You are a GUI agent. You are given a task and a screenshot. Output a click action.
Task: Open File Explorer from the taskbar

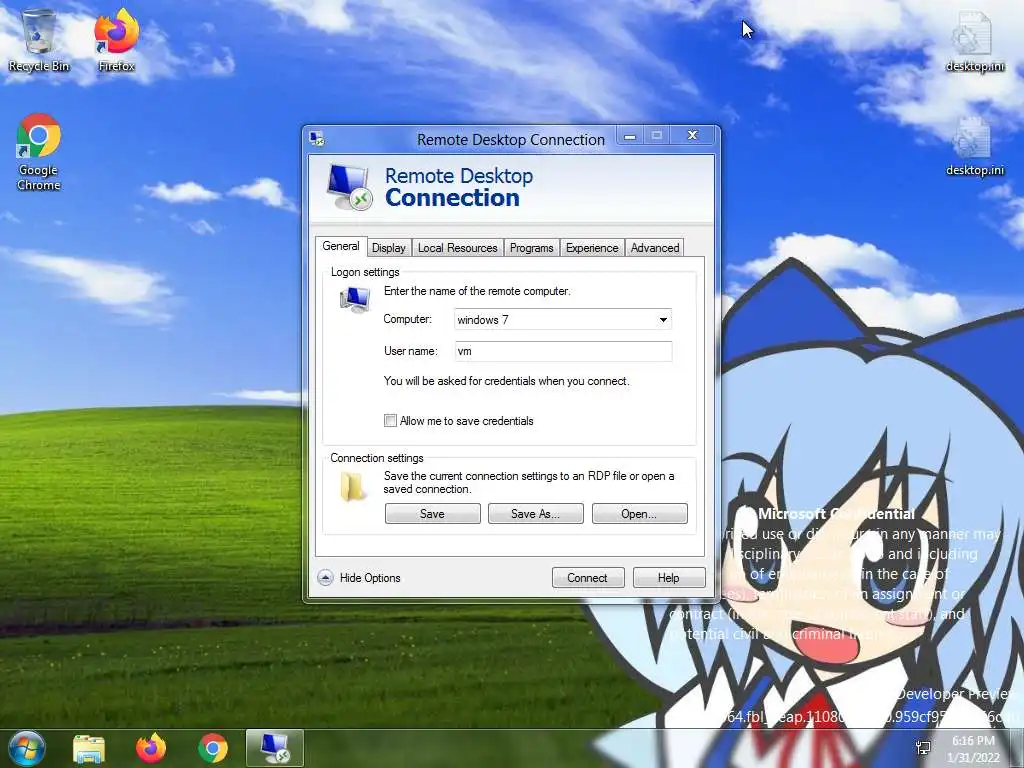[89, 748]
